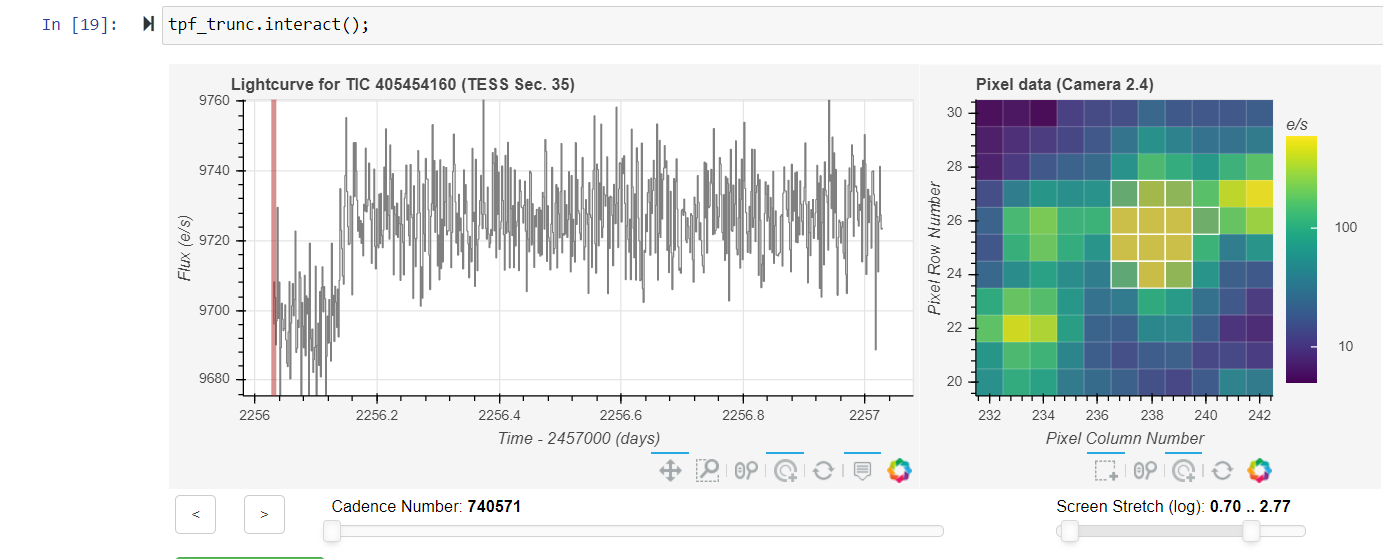Click the 'Pixel Row Number' y-axis label
Image resolution: width=1383 pixels, height=559 pixels.
(934, 248)
